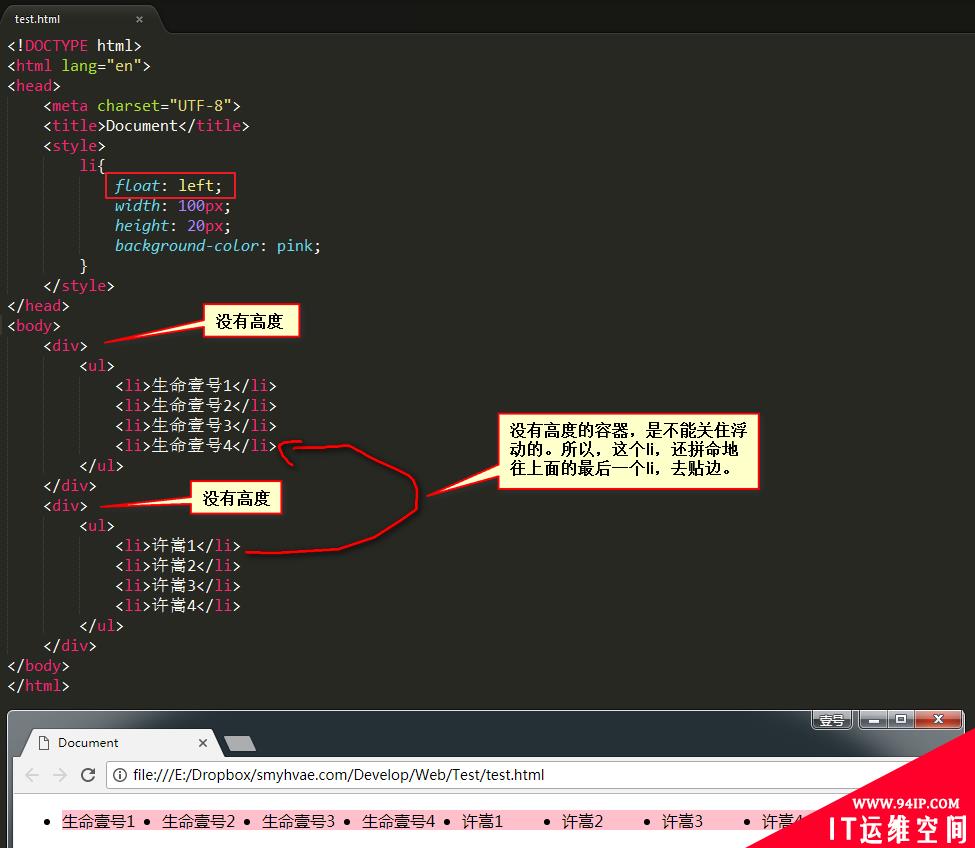Screen dimensions: 975x848
Task: Click code line <li>生命壹号2</li>
Action: (196, 405)
